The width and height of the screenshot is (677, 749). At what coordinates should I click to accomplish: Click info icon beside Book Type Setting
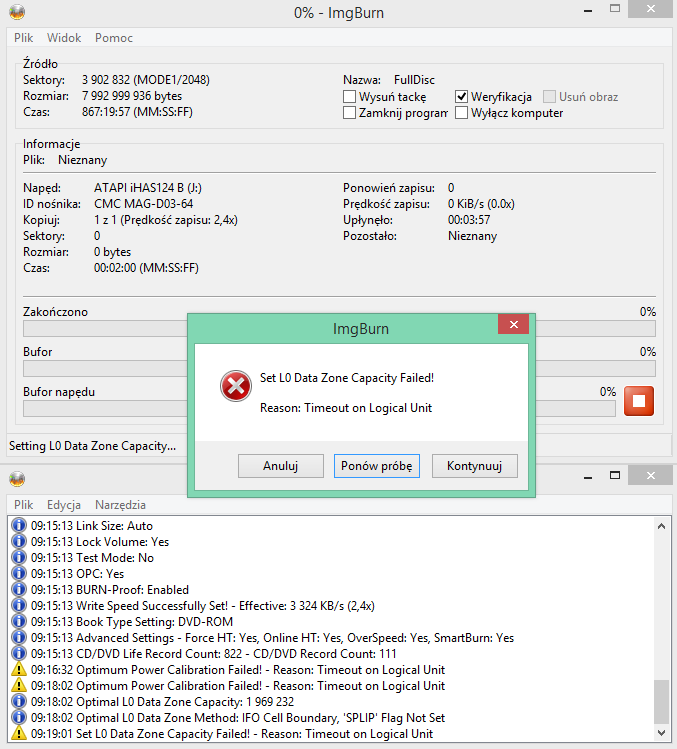(19, 621)
